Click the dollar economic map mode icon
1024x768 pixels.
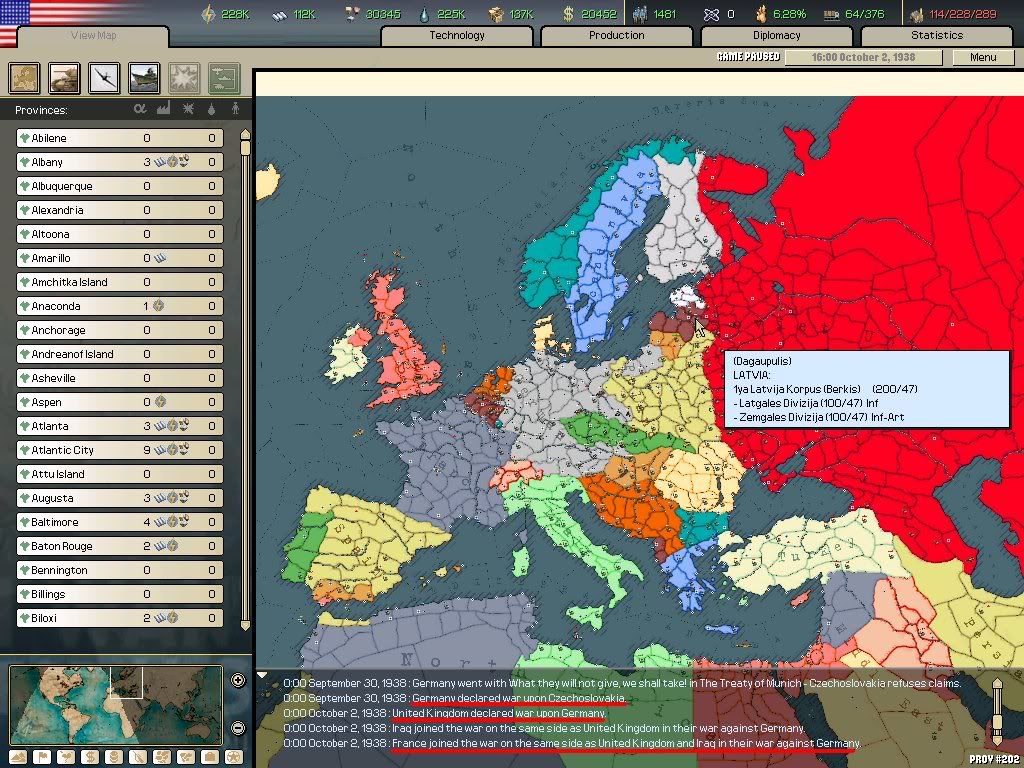tap(88, 755)
